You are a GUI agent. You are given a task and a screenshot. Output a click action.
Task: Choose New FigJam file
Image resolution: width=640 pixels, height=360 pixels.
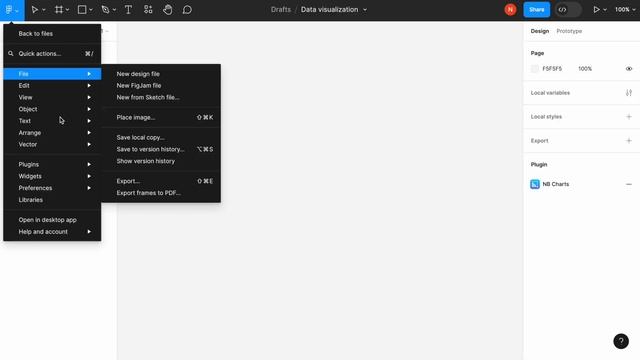161,85
